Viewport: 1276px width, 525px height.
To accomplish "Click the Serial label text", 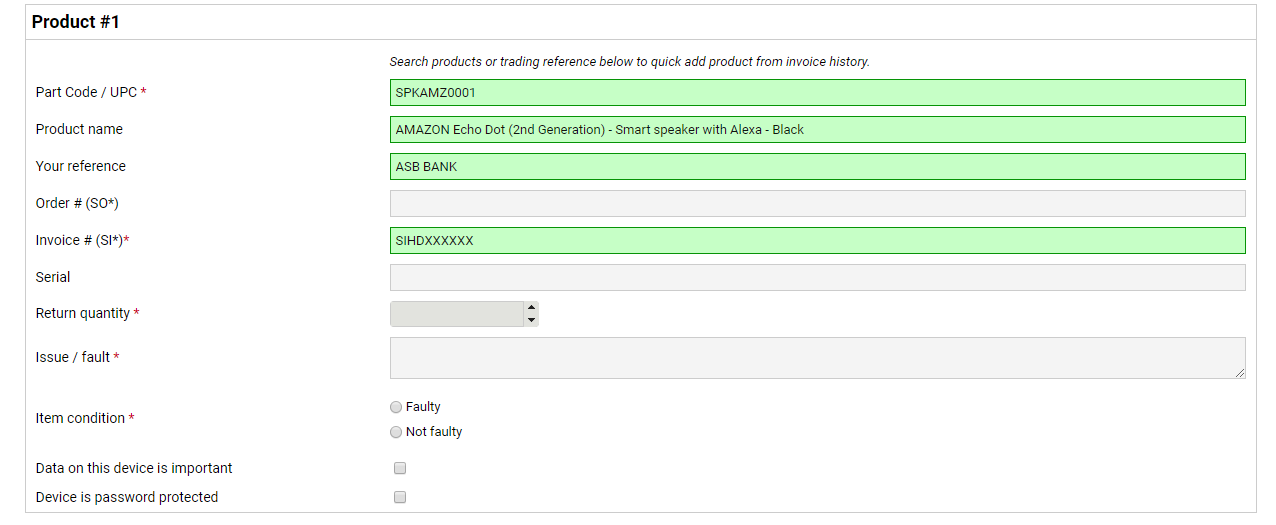I will [x=53, y=277].
